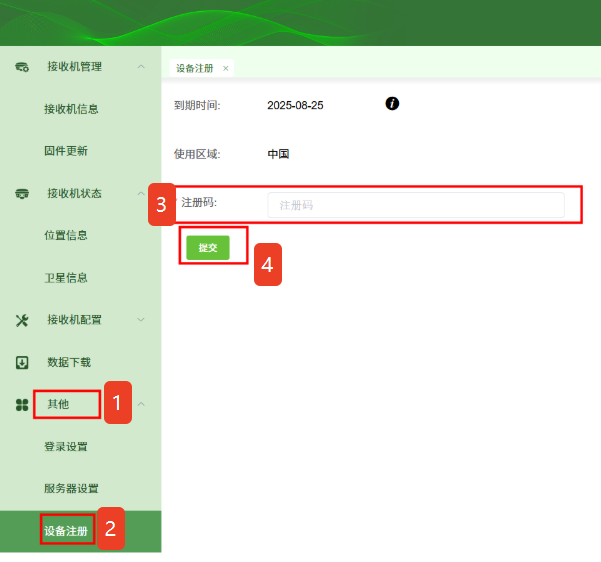
Task: Click the expiry date value 2025-08-25
Action: (295, 105)
